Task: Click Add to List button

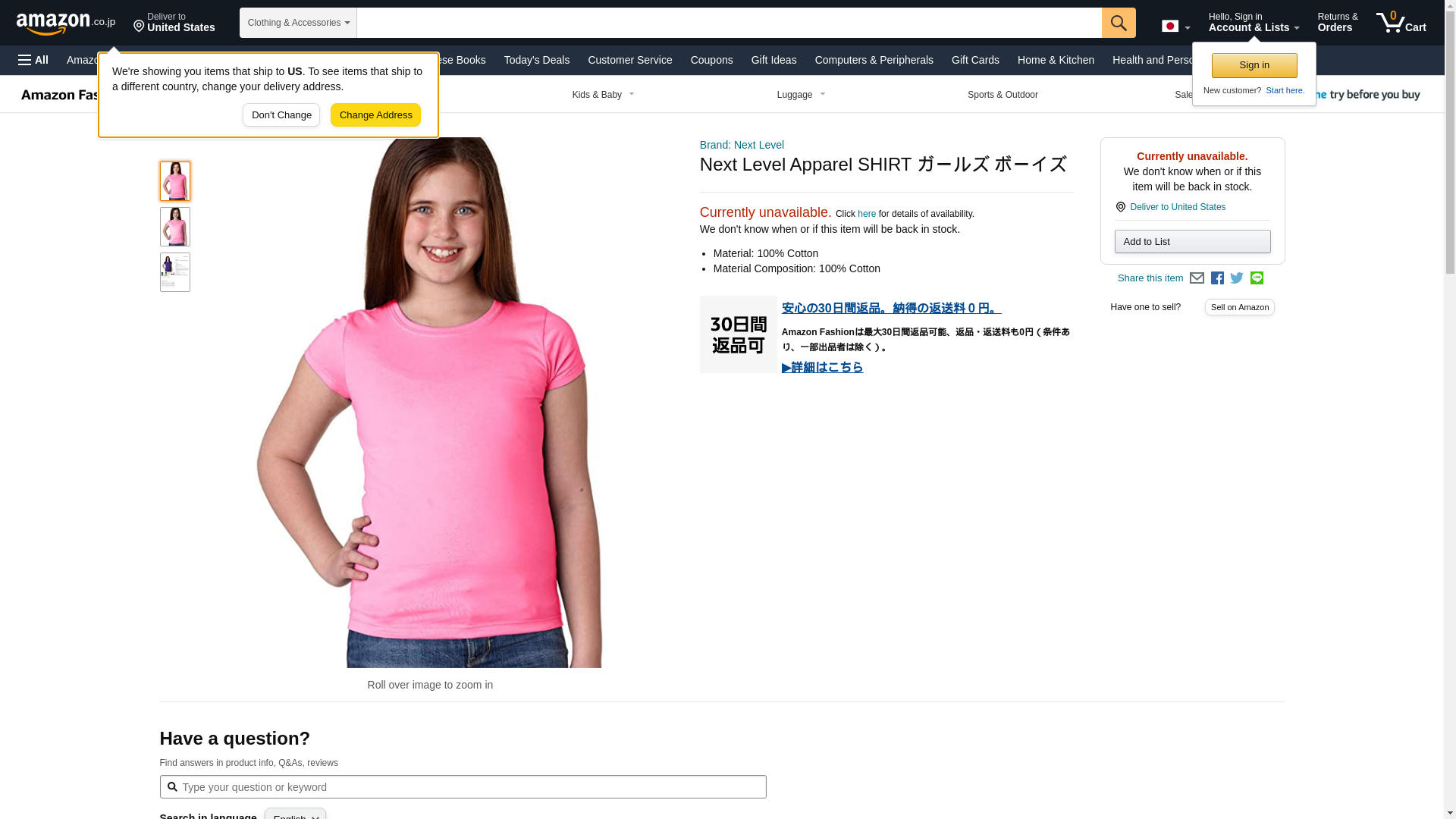Action: (1192, 241)
